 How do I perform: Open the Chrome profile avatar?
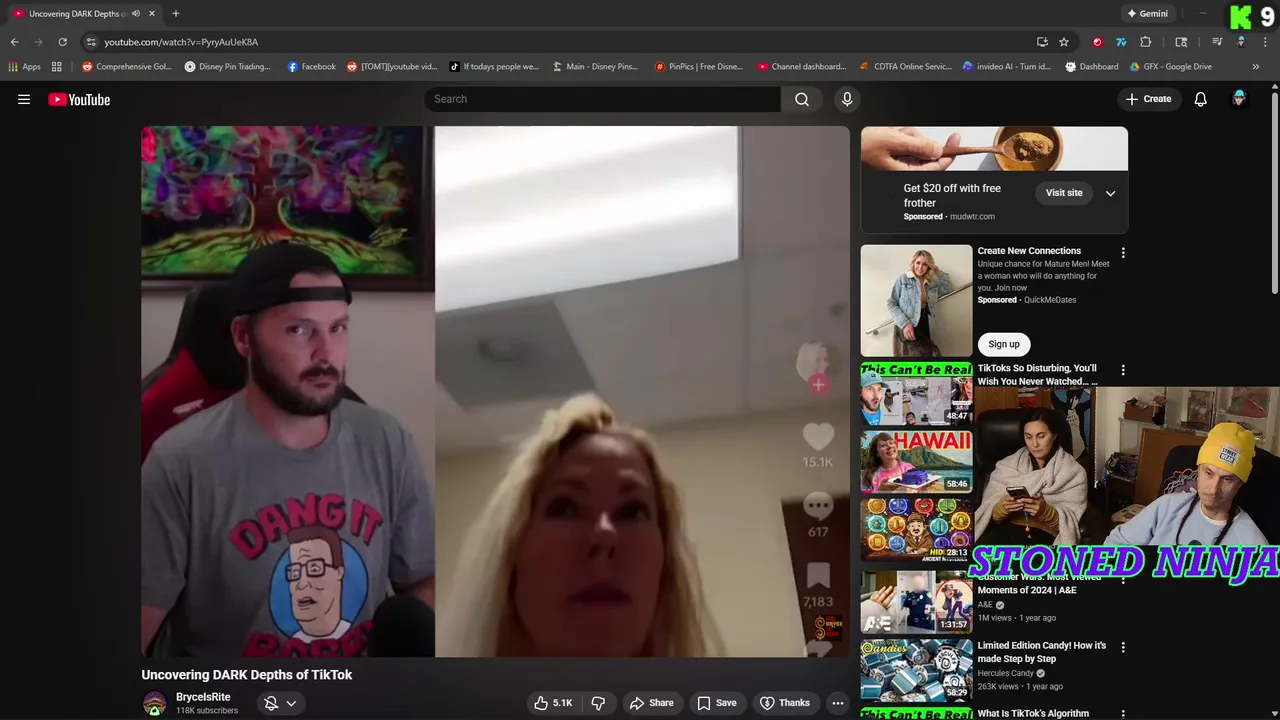pos(1241,42)
